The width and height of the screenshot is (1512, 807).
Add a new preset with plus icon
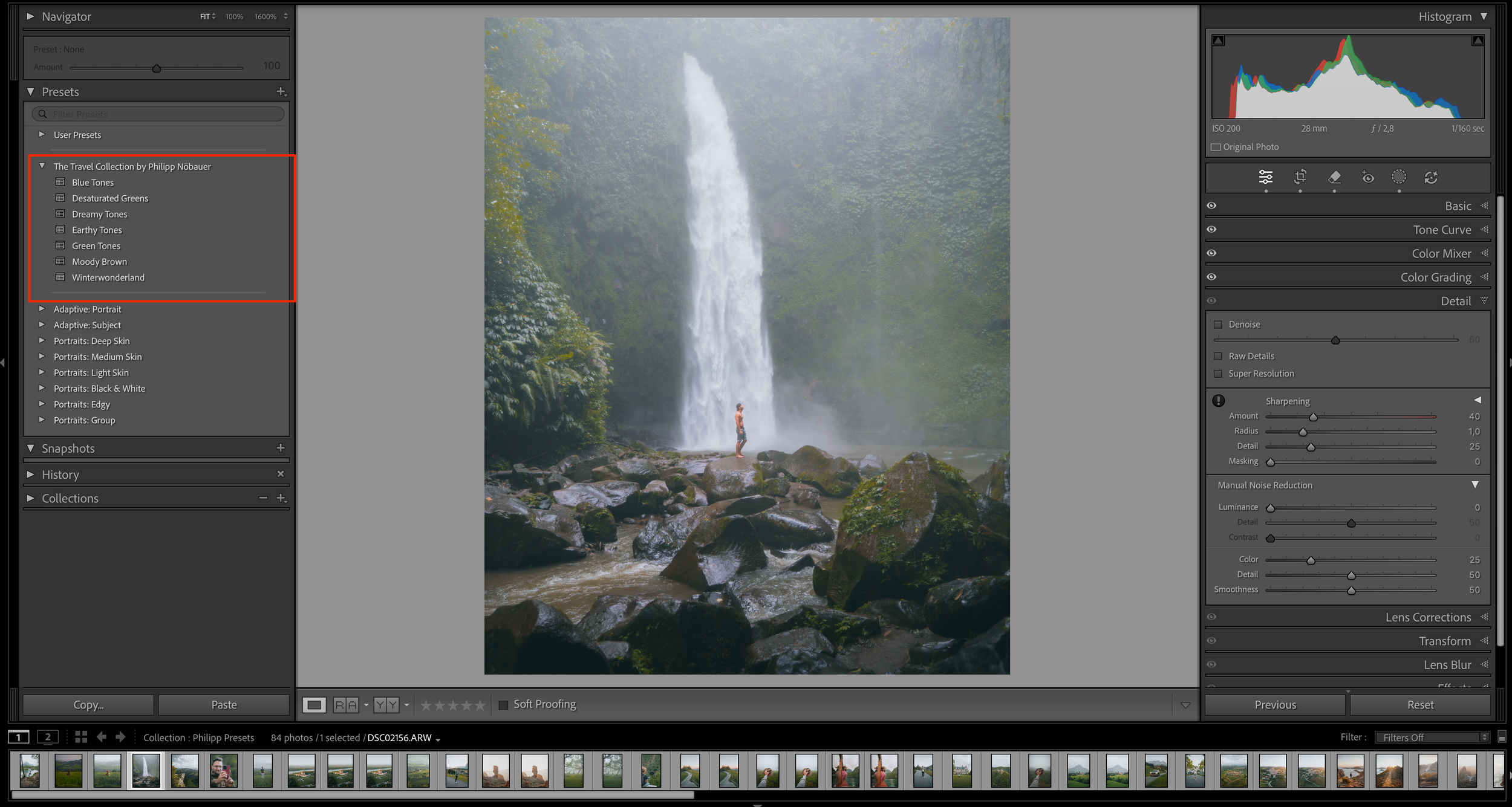coord(281,92)
